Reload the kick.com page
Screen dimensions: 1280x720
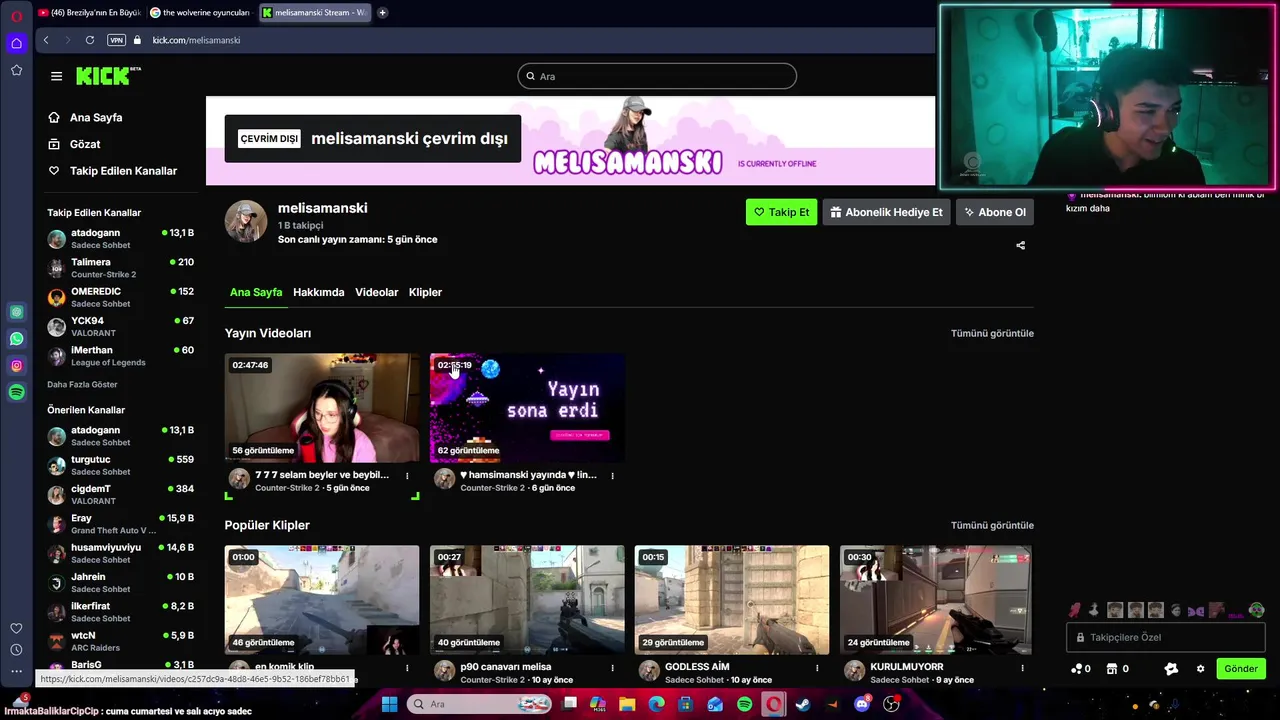coord(90,40)
